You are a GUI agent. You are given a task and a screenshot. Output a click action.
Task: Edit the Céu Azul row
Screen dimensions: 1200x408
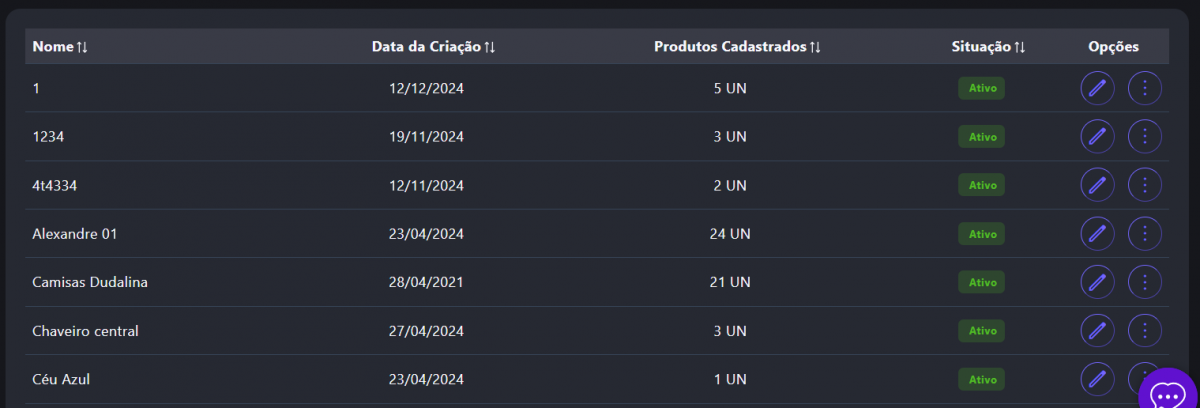(x=1097, y=379)
